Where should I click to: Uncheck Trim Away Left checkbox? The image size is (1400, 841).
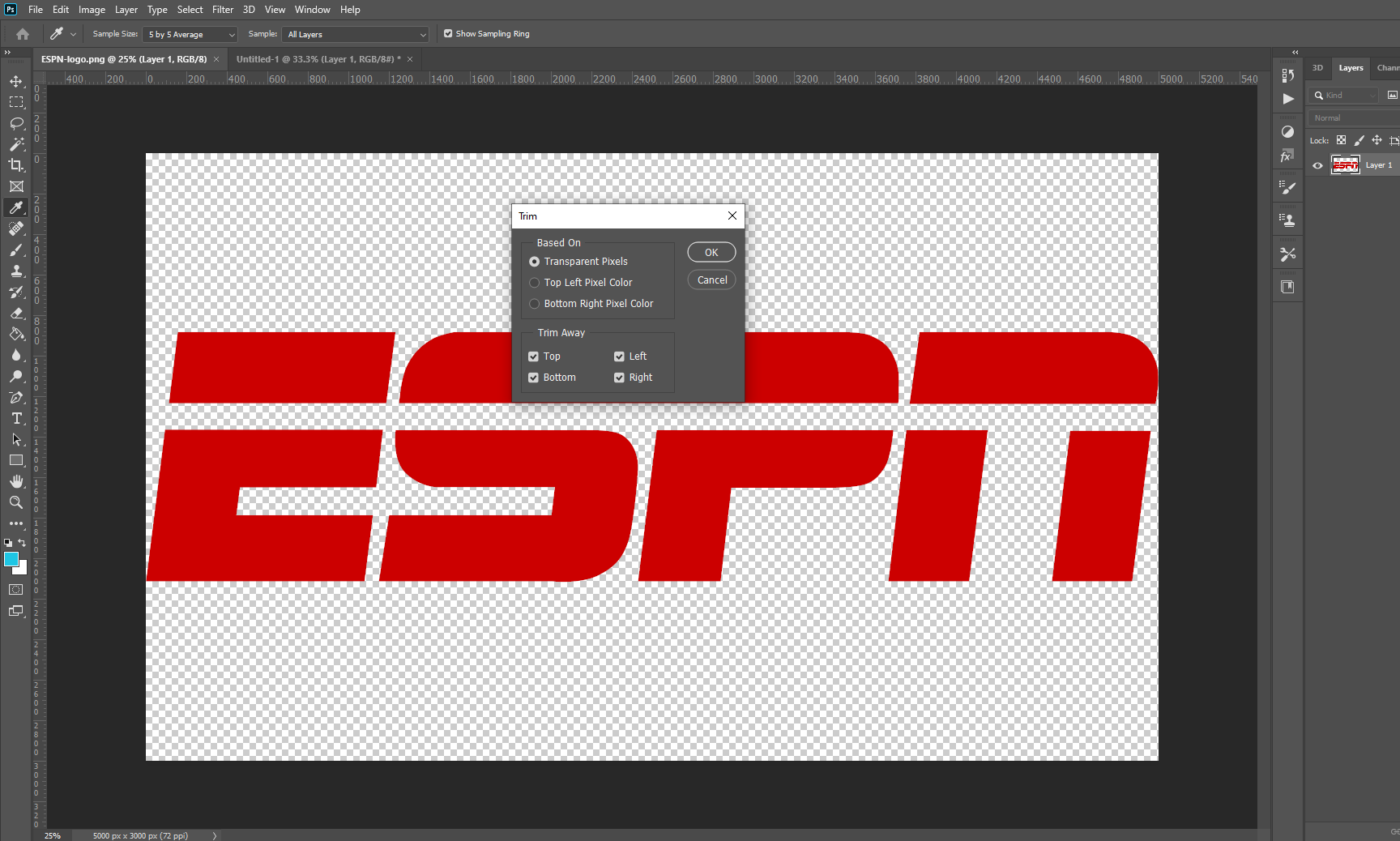[x=619, y=356]
